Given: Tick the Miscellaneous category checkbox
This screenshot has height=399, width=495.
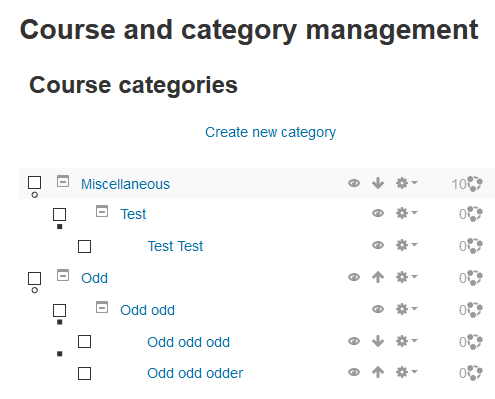Looking at the screenshot, I should tap(34, 183).
